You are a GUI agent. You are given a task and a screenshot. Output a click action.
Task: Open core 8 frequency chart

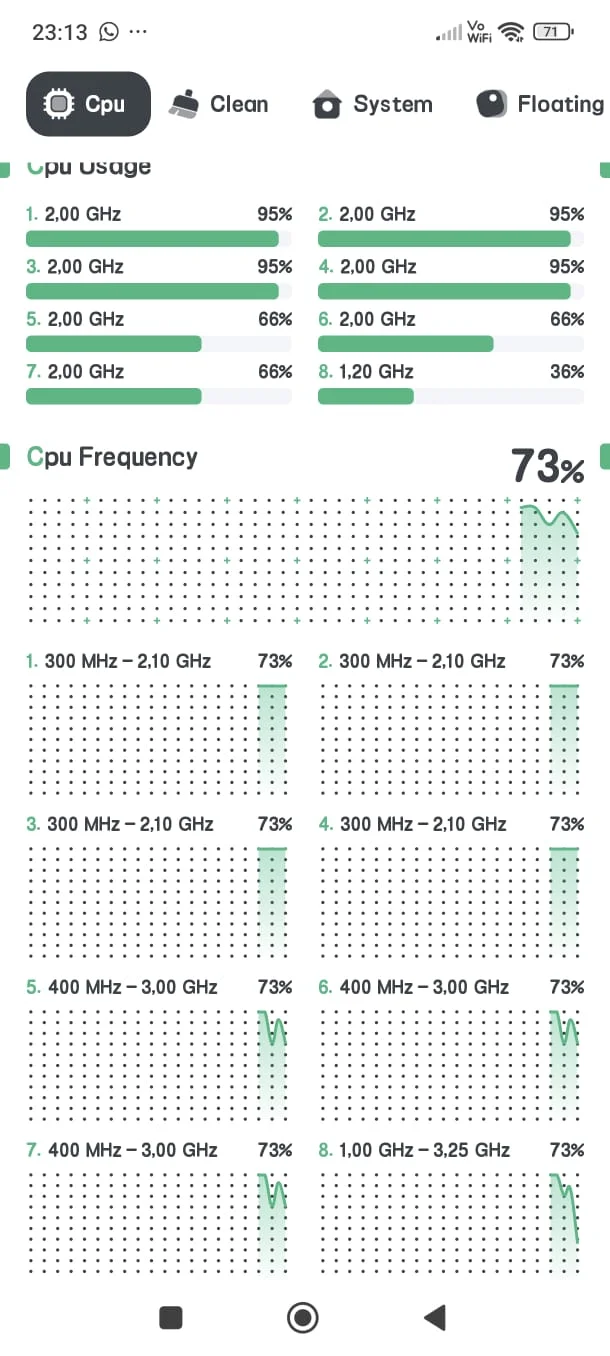pyautogui.click(x=450, y=1216)
